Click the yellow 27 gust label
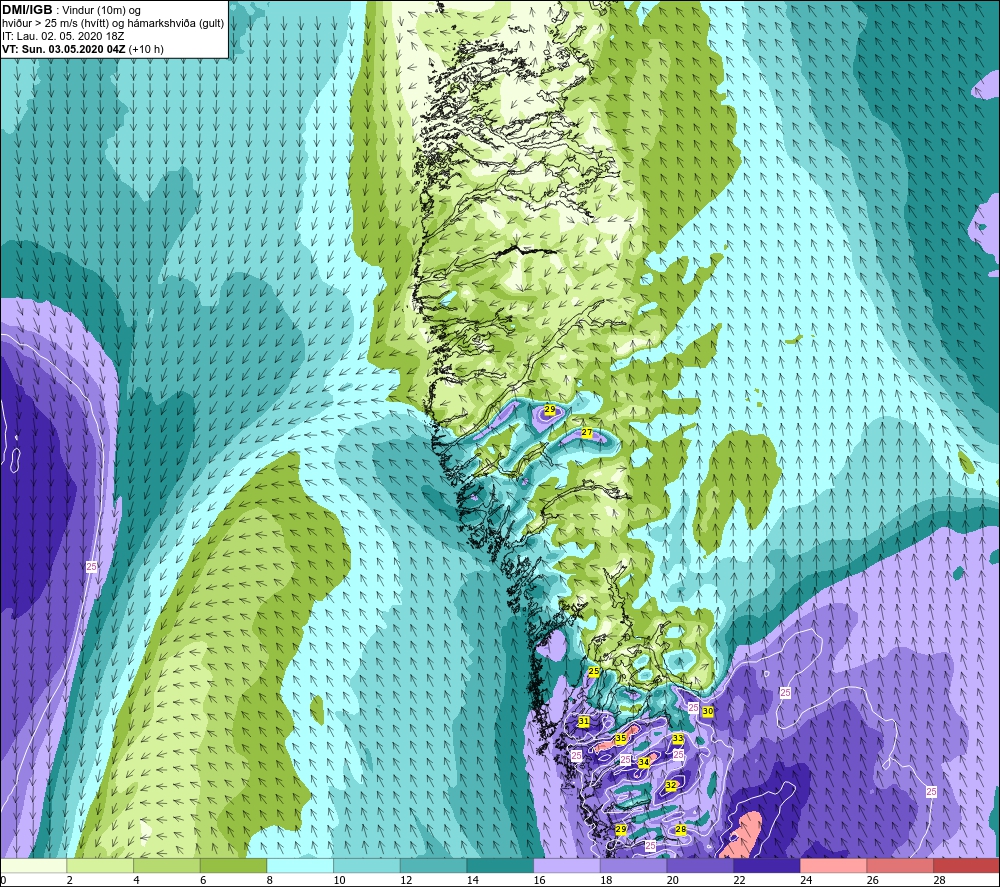 coord(587,433)
